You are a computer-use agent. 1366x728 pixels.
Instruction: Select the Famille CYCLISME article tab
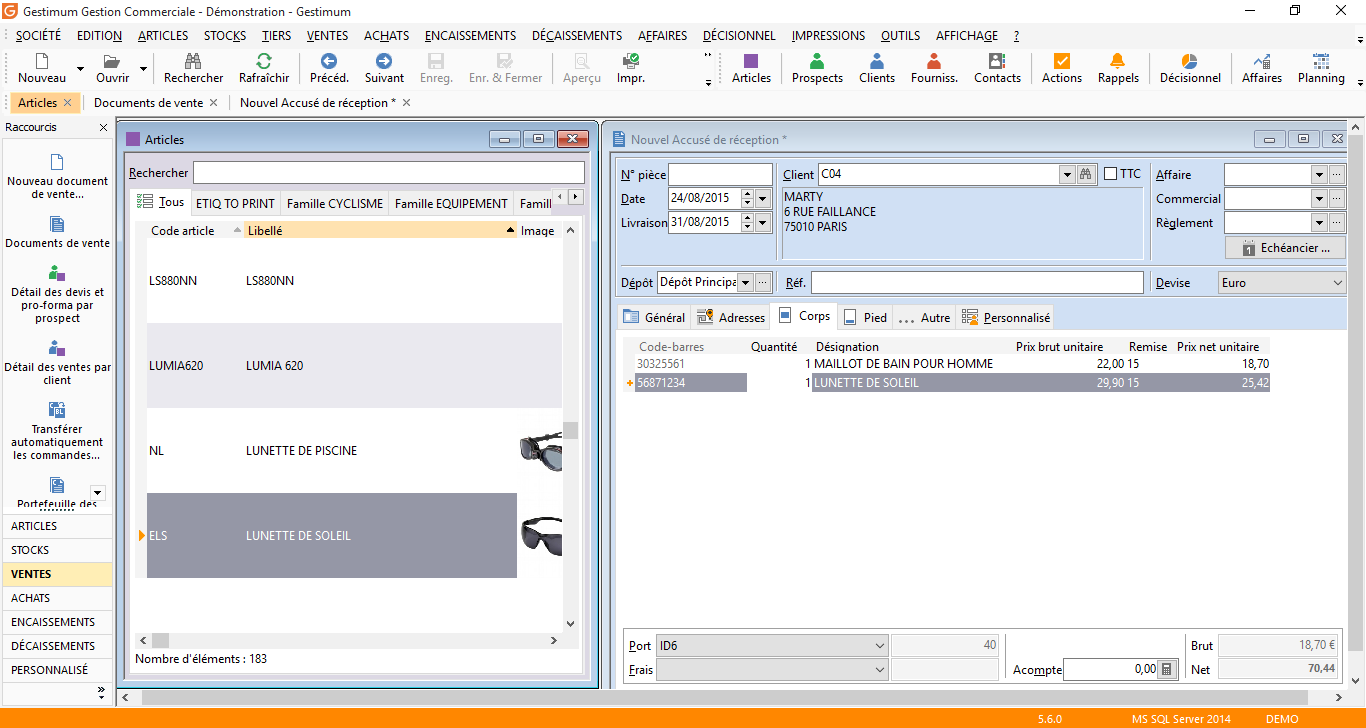[x=334, y=203]
